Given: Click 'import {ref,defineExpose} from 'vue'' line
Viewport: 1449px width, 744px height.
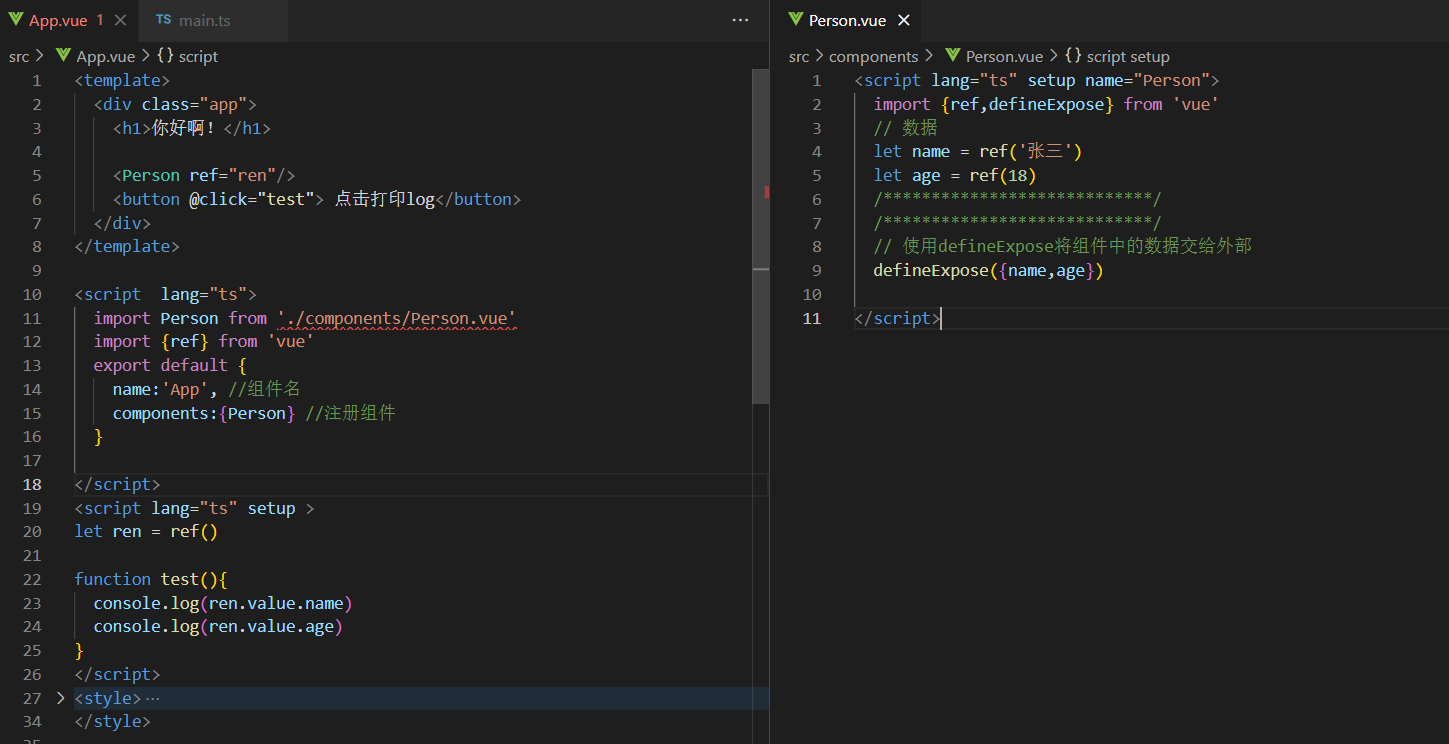Looking at the screenshot, I should (x=1046, y=104).
